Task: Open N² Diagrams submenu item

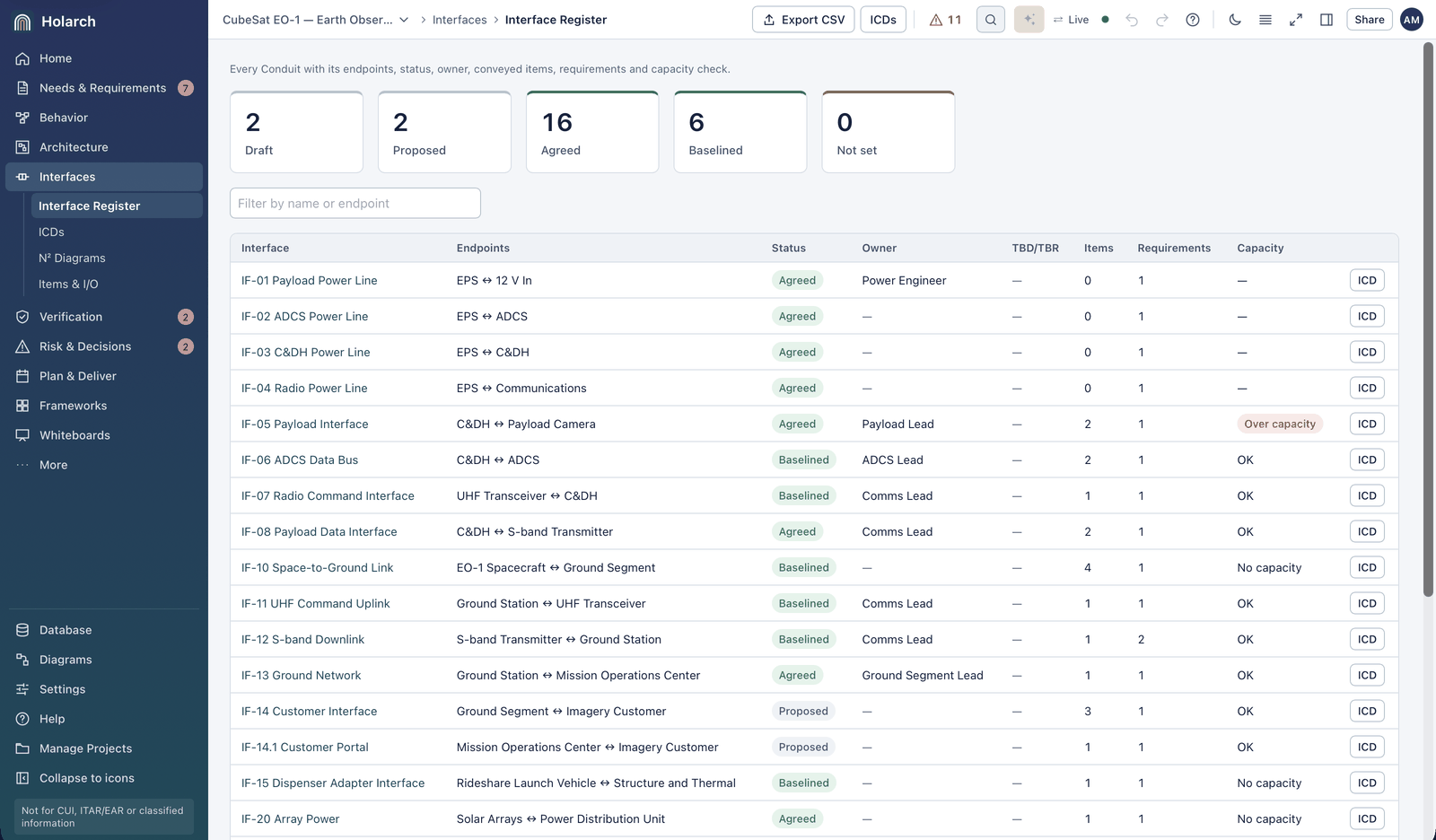Action: coord(117,258)
